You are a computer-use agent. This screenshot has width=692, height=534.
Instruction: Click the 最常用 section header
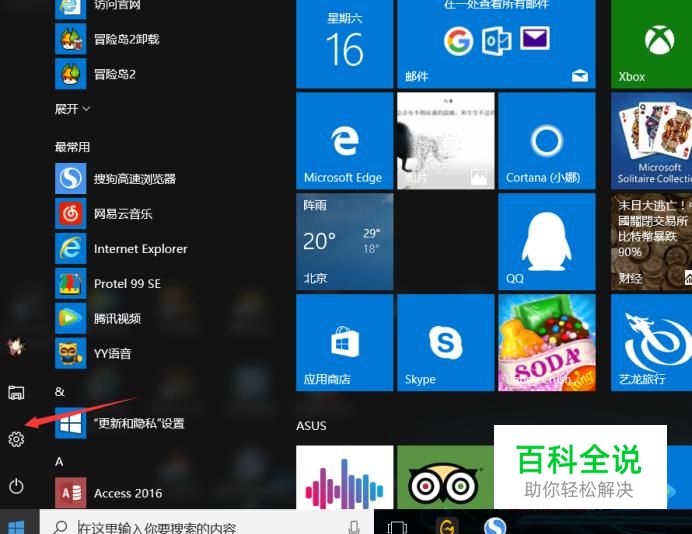(72, 147)
